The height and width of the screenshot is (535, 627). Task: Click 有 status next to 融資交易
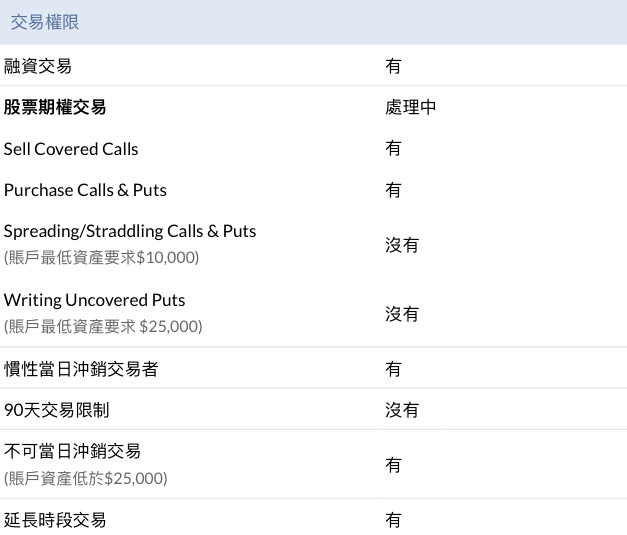(x=393, y=66)
